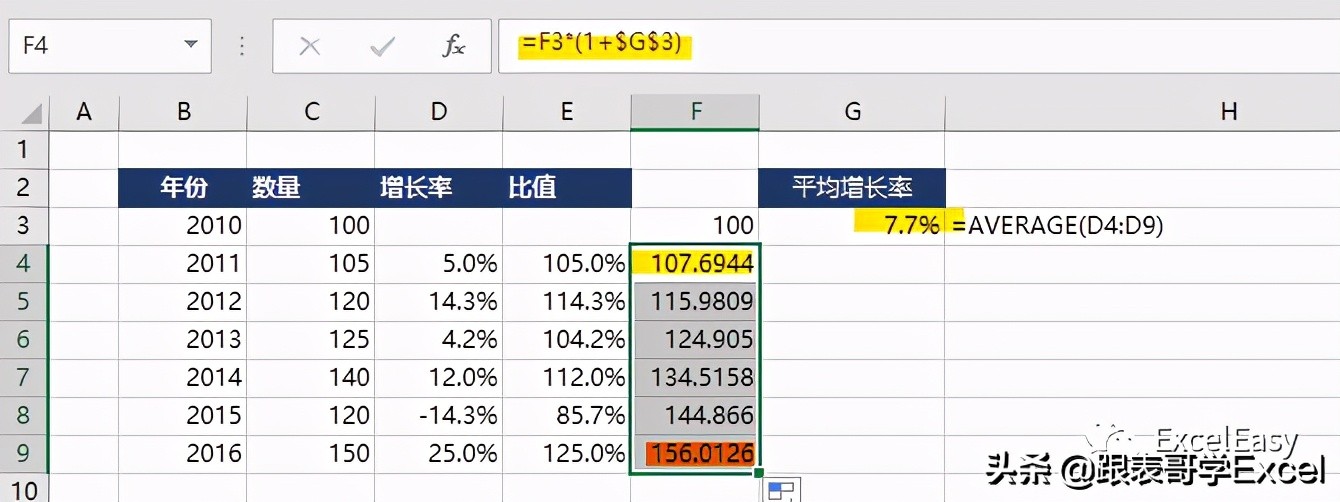
Task: Select row 1 header
Action: point(25,149)
